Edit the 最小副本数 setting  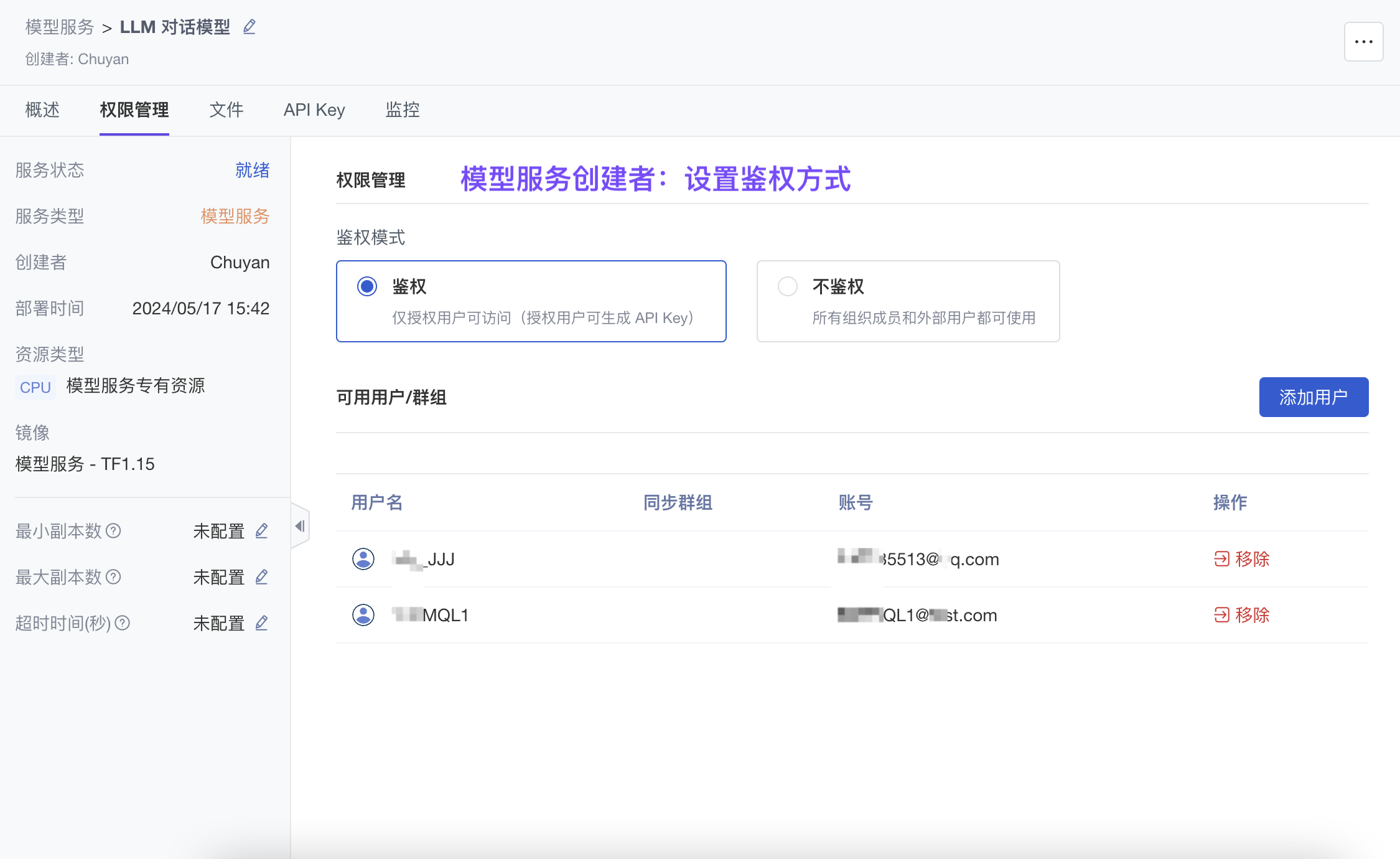coord(261,531)
